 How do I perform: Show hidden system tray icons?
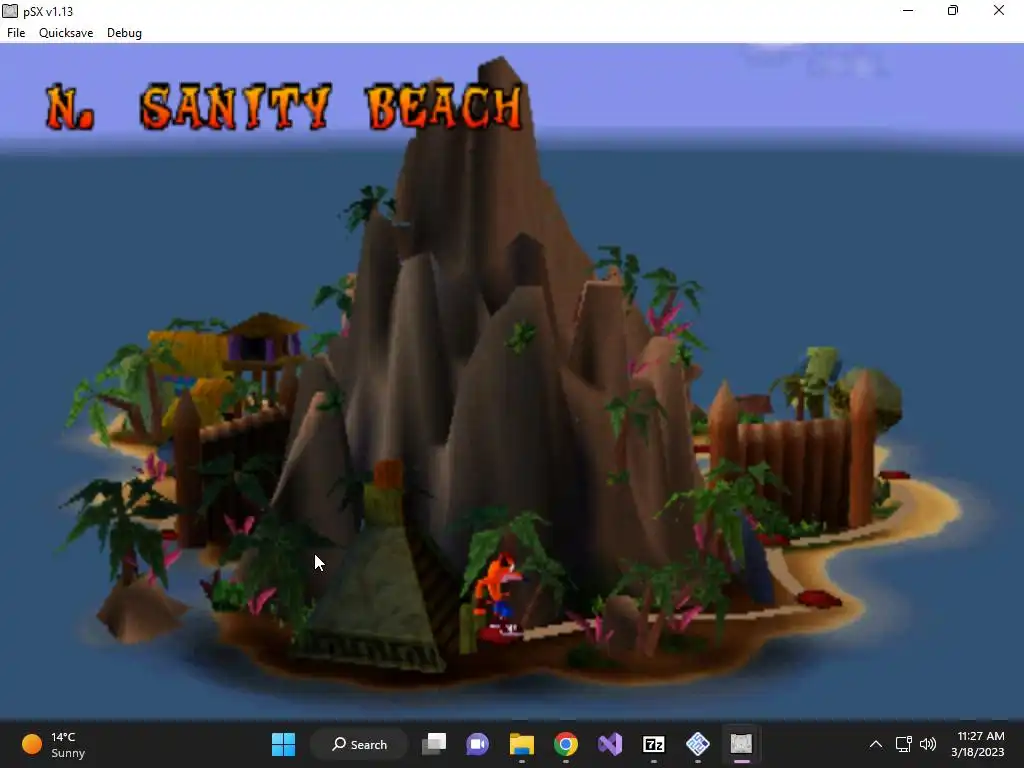tap(876, 744)
